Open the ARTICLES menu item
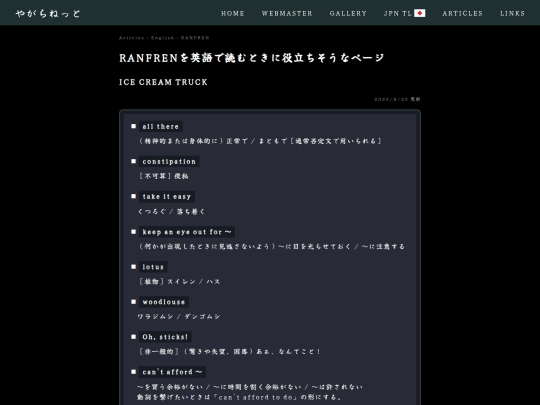Screen dimensions: 540x405 pos(463,13)
